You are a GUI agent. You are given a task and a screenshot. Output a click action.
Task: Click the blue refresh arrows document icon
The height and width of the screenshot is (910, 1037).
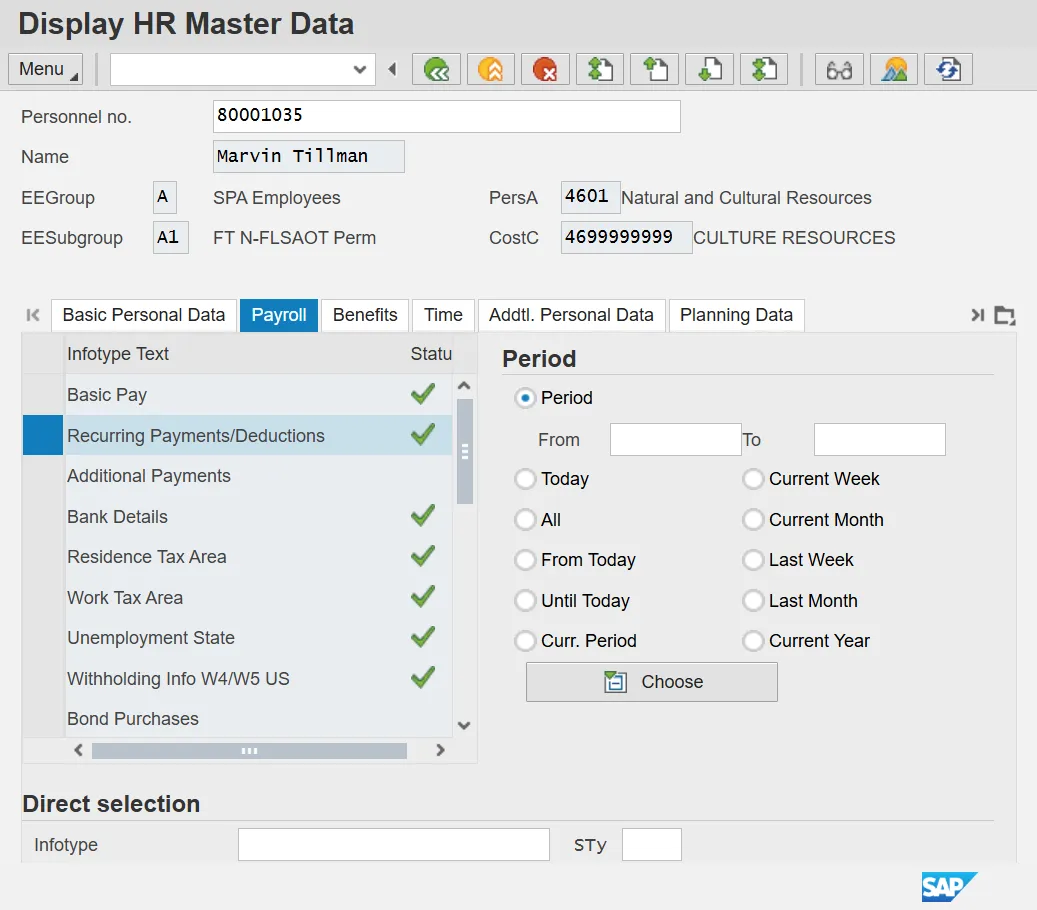pos(948,69)
